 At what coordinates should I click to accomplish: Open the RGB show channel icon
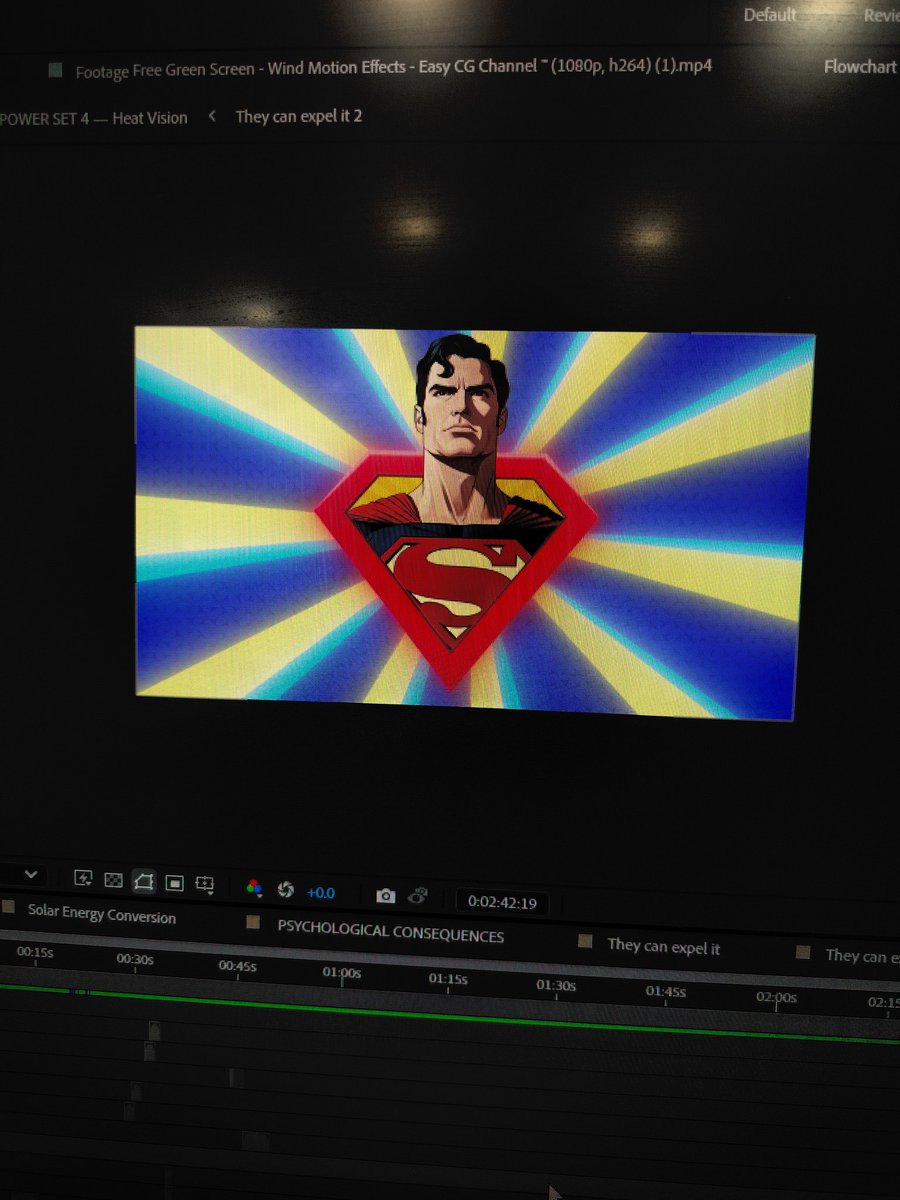click(253, 887)
